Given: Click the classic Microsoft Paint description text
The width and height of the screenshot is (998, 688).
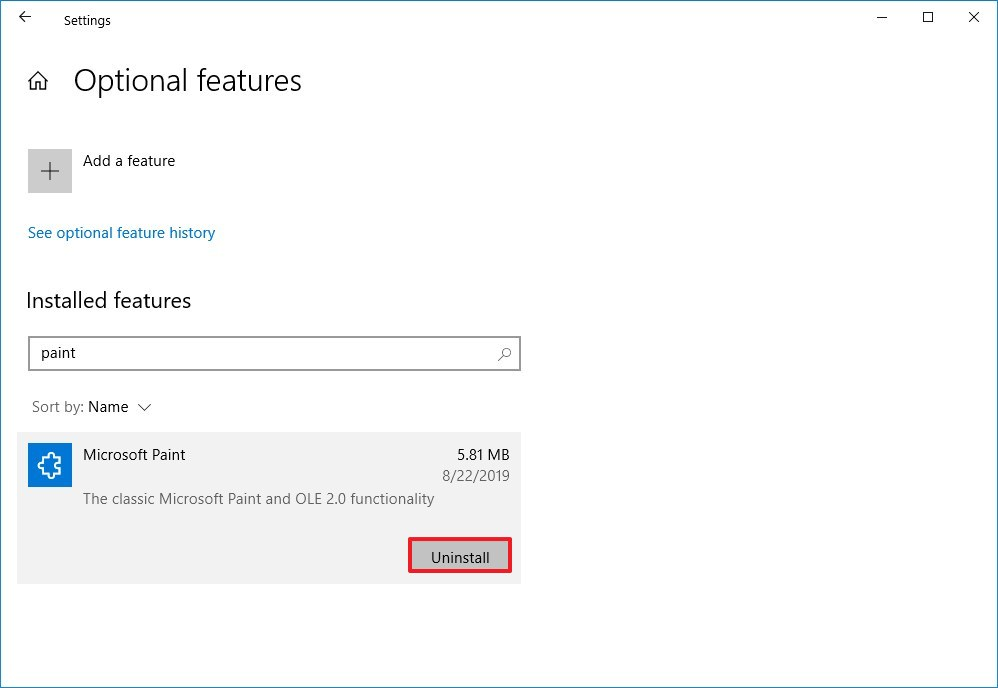Looking at the screenshot, I should point(258,498).
